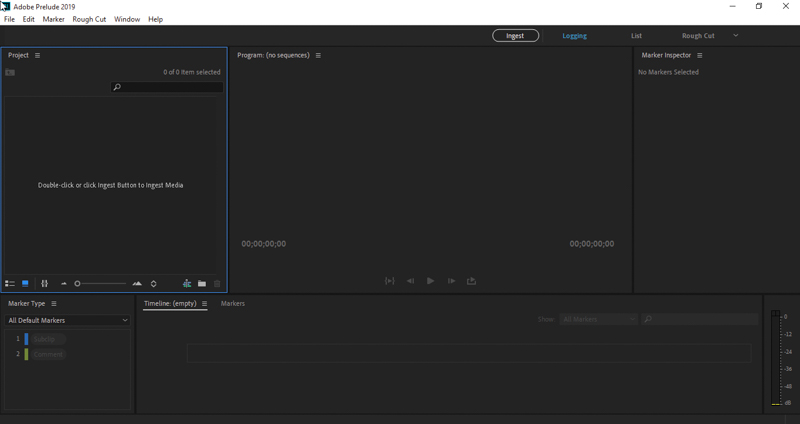Open the All Default Markers dropdown
Image resolution: width=800 pixels, height=424 pixels.
coord(68,320)
